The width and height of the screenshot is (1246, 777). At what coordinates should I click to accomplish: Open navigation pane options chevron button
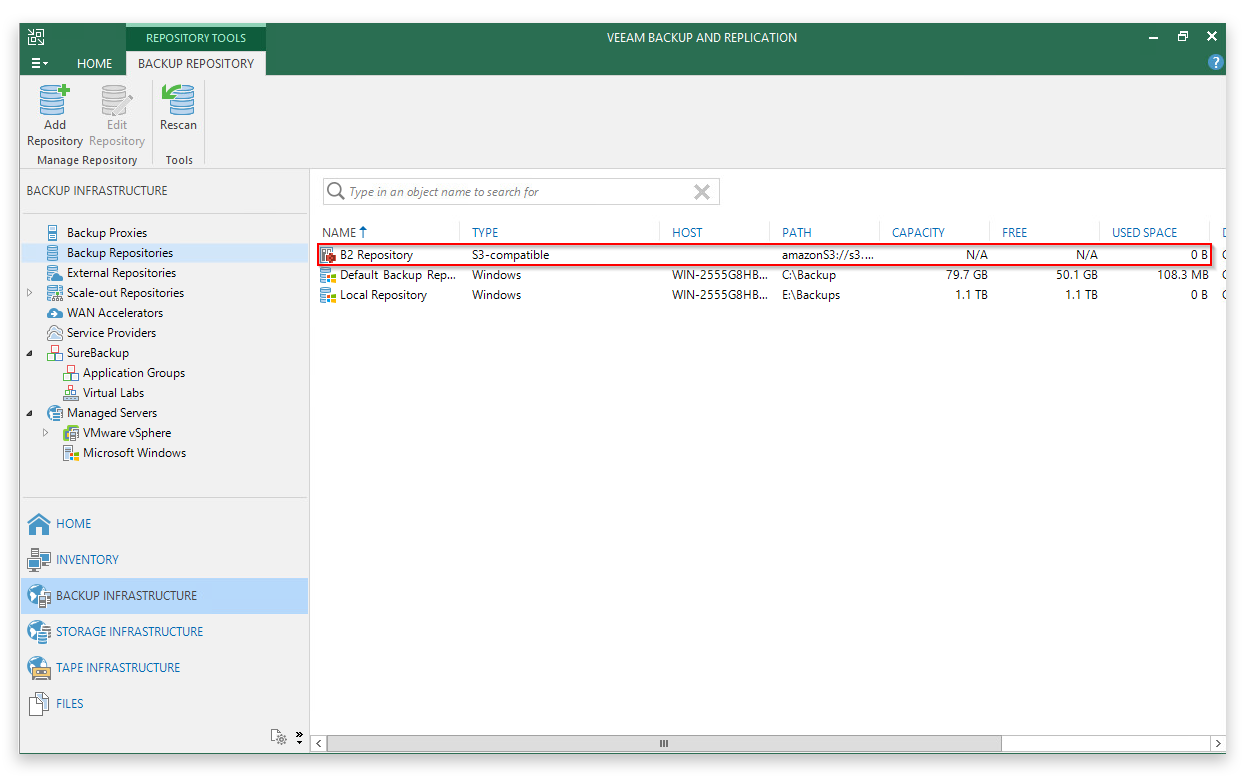click(299, 736)
